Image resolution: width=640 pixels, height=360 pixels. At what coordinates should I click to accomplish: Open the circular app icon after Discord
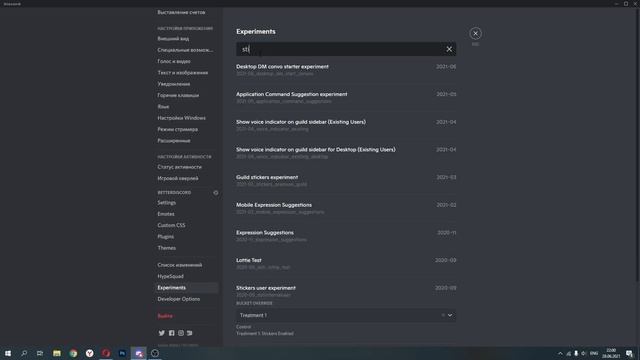[155, 353]
